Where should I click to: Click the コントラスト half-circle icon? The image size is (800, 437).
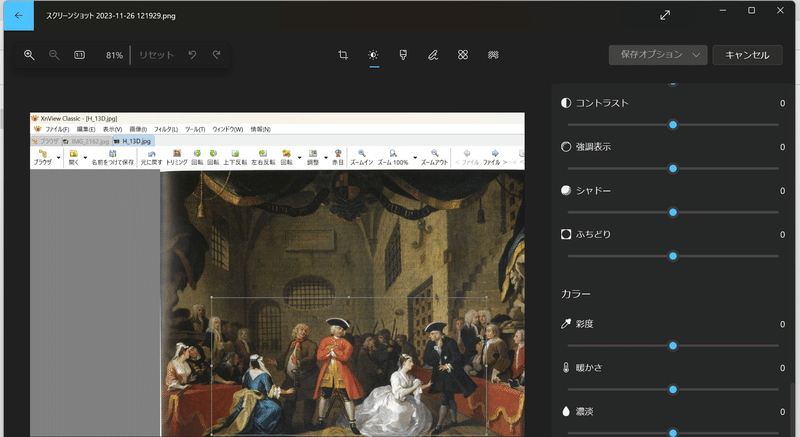click(x=566, y=103)
